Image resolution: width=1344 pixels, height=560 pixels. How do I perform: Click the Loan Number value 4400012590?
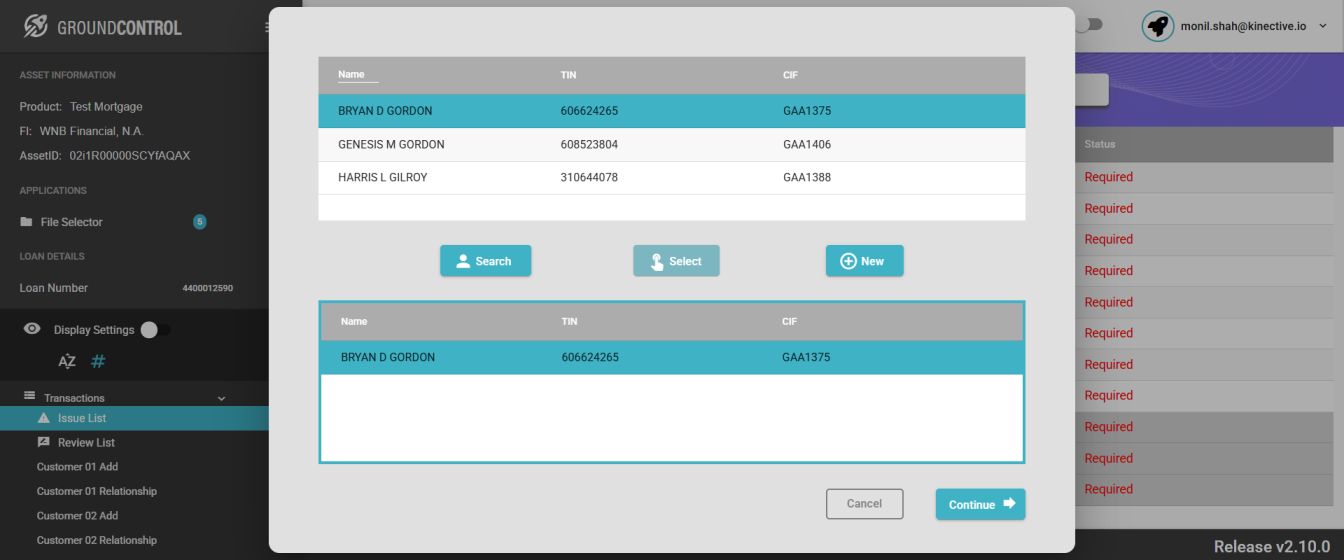pos(208,288)
